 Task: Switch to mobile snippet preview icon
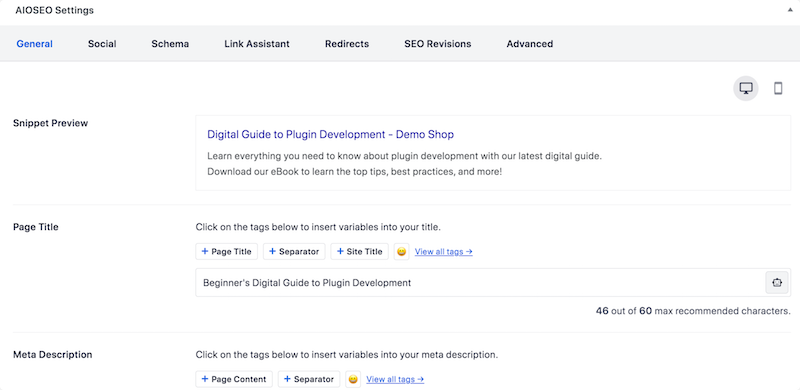coord(778,88)
